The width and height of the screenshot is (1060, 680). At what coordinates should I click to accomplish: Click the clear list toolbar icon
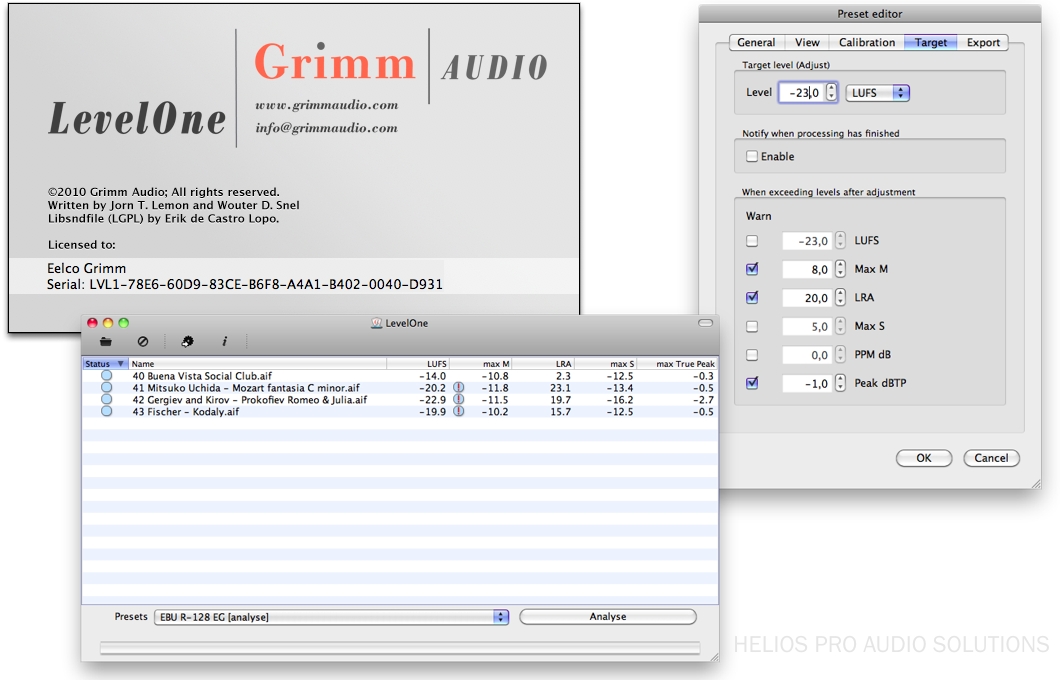[143, 341]
